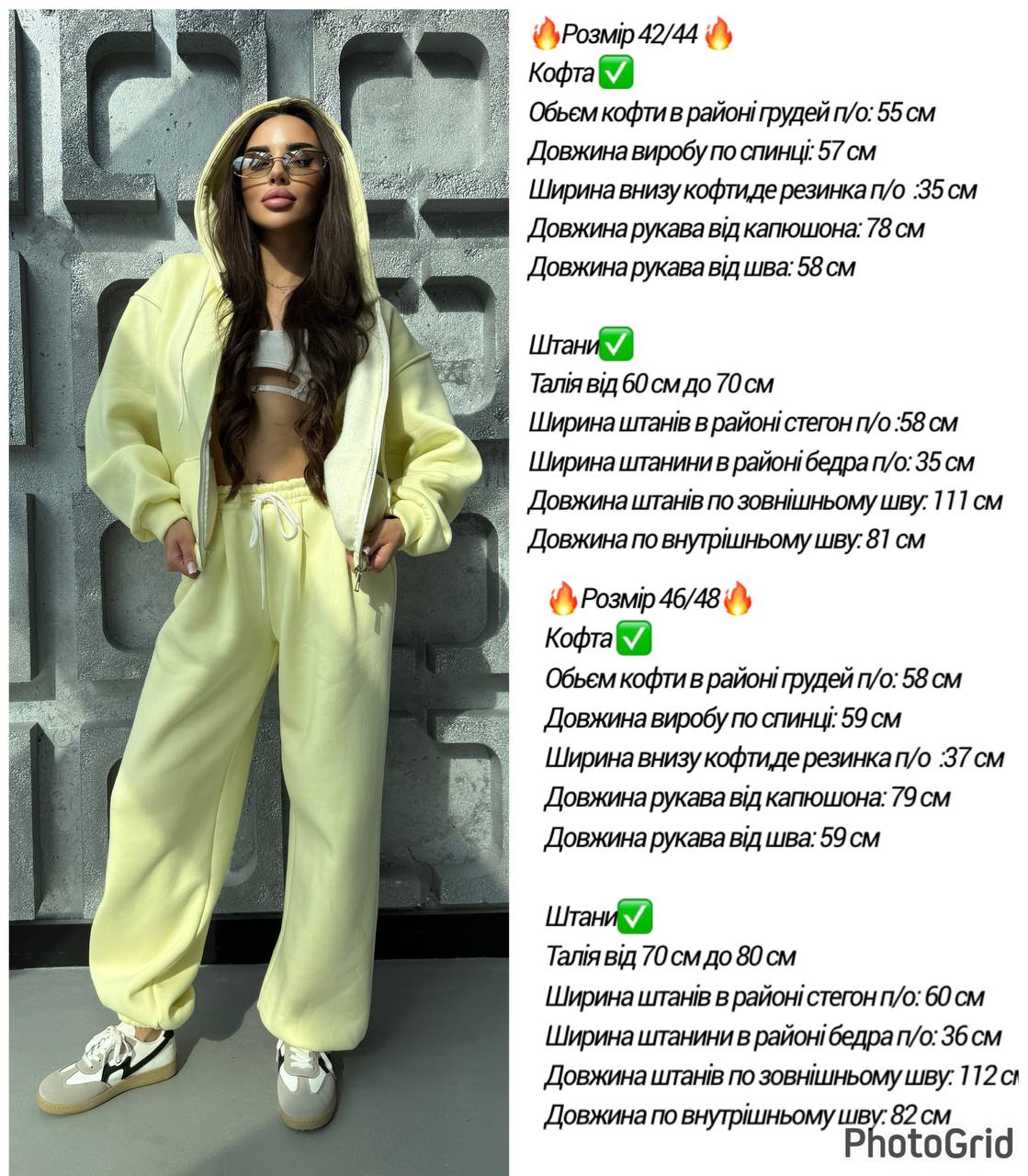Click the fire emoji before Розмір 46/48
Viewport: 1028px width, 1176px height.
(x=563, y=599)
